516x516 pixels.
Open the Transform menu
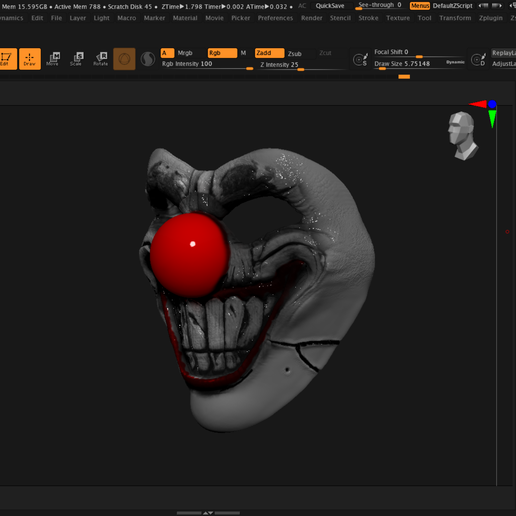pos(455,18)
